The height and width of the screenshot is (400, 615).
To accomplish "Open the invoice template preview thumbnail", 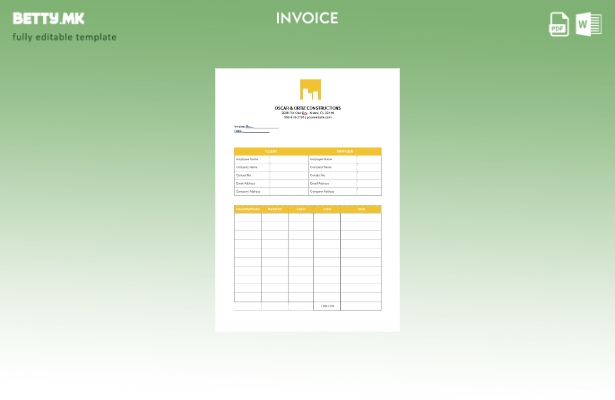I will (x=307, y=200).
